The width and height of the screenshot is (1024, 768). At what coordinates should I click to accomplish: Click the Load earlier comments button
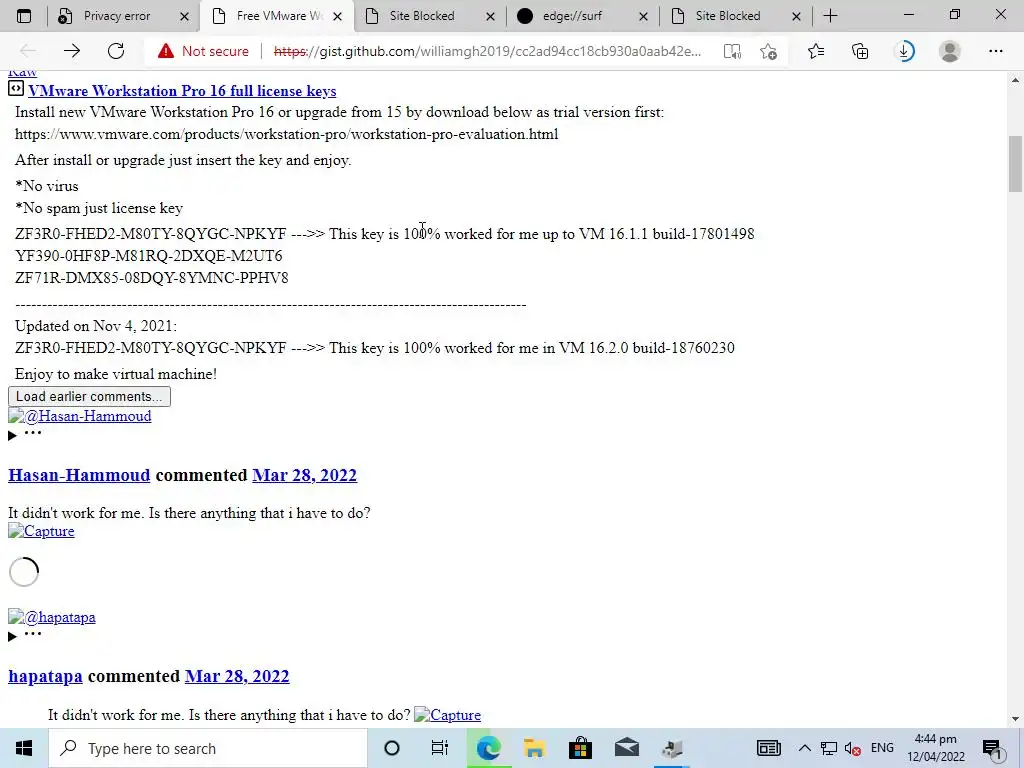89,396
